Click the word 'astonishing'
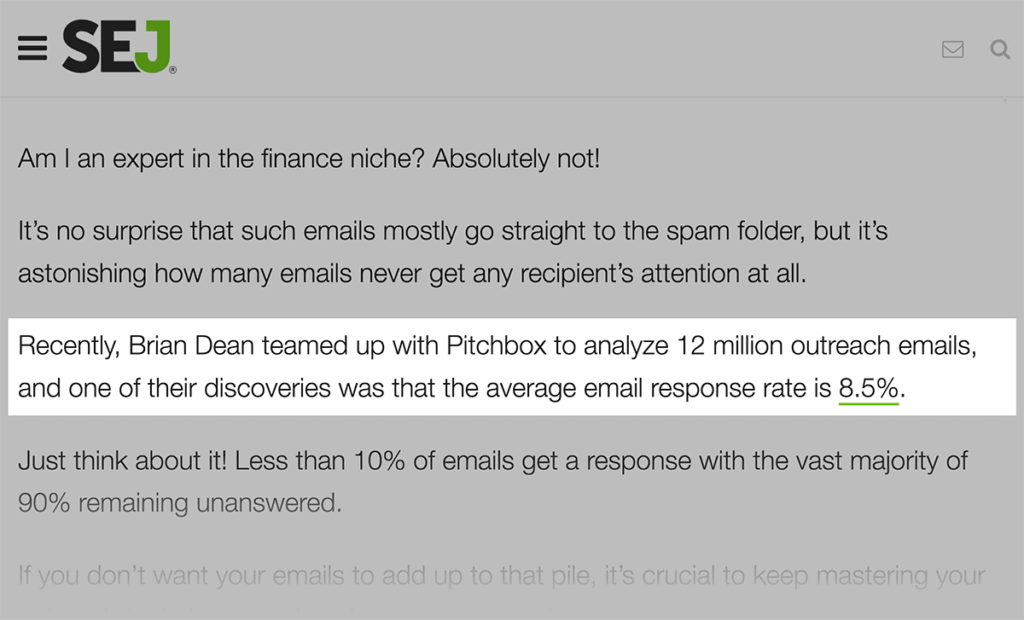This screenshot has height=620, width=1024. [x=87, y=273]
